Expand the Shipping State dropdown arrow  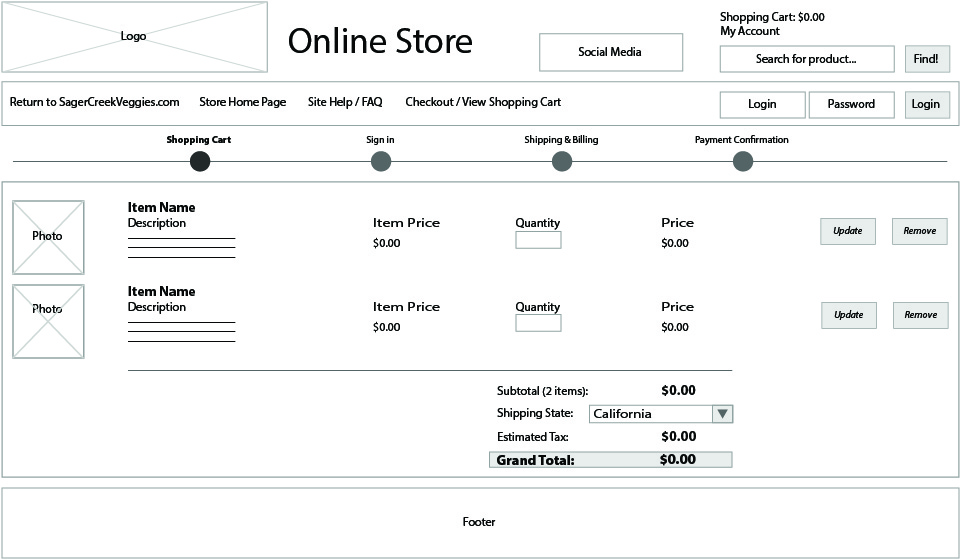point(723,414)
